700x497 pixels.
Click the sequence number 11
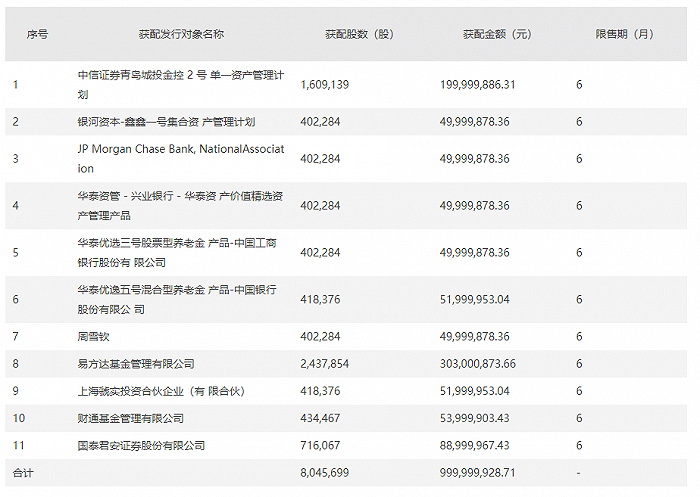coord(18,445)
